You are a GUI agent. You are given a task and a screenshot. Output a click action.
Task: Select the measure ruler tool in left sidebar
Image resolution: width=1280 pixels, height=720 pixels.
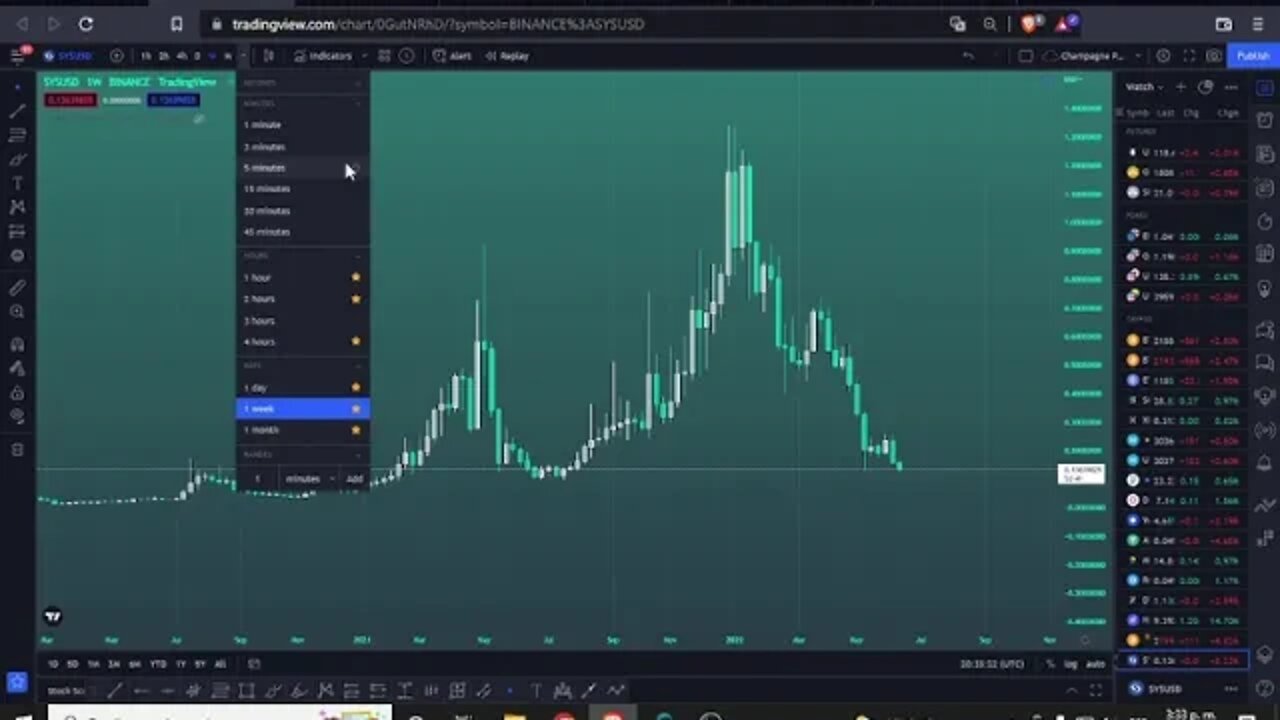(17, 288)
